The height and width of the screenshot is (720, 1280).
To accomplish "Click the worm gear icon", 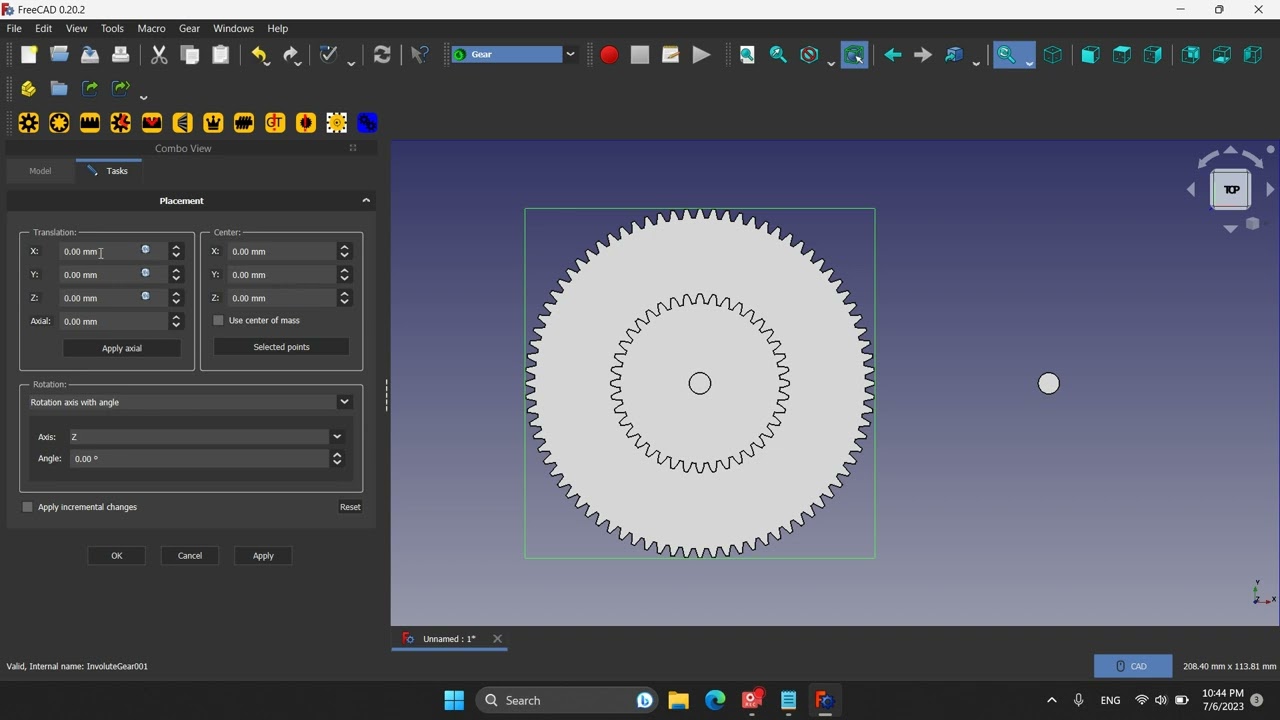I will pos(244,122).
